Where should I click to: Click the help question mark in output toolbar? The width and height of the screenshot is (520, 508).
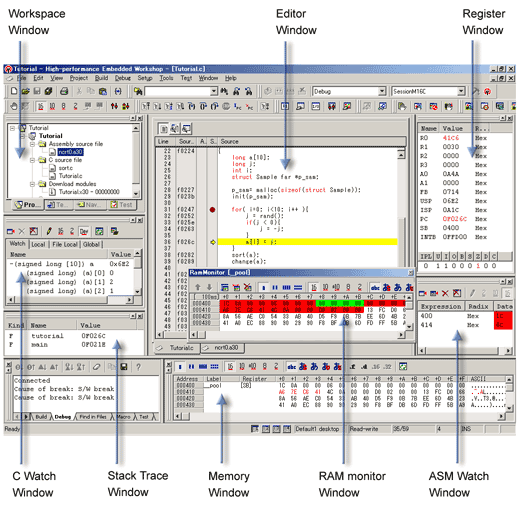point(138,367)
